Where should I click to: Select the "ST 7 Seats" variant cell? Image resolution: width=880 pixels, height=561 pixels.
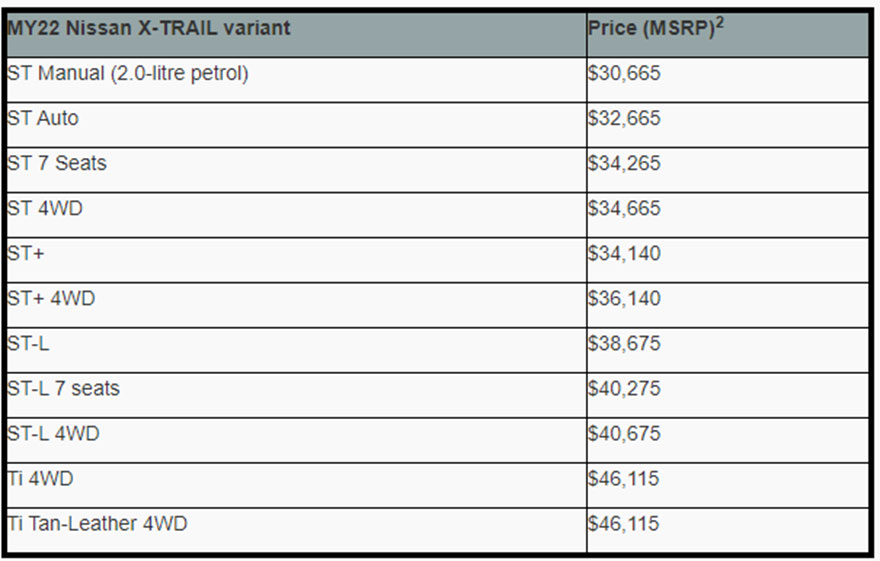click(56, 164)
